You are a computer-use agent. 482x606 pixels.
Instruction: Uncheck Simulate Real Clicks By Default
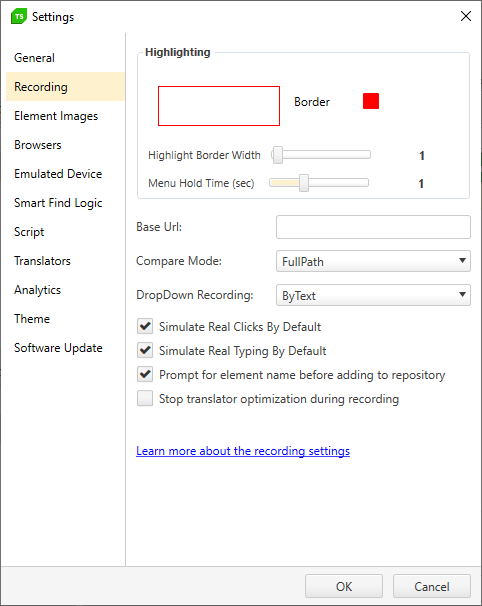(145, 327)
